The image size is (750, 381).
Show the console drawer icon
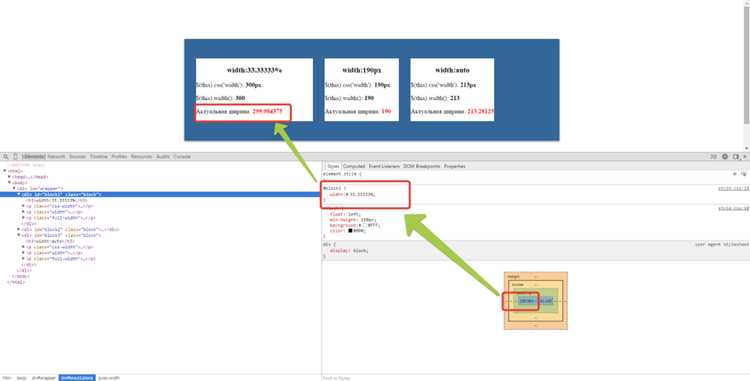coord(713,157)
